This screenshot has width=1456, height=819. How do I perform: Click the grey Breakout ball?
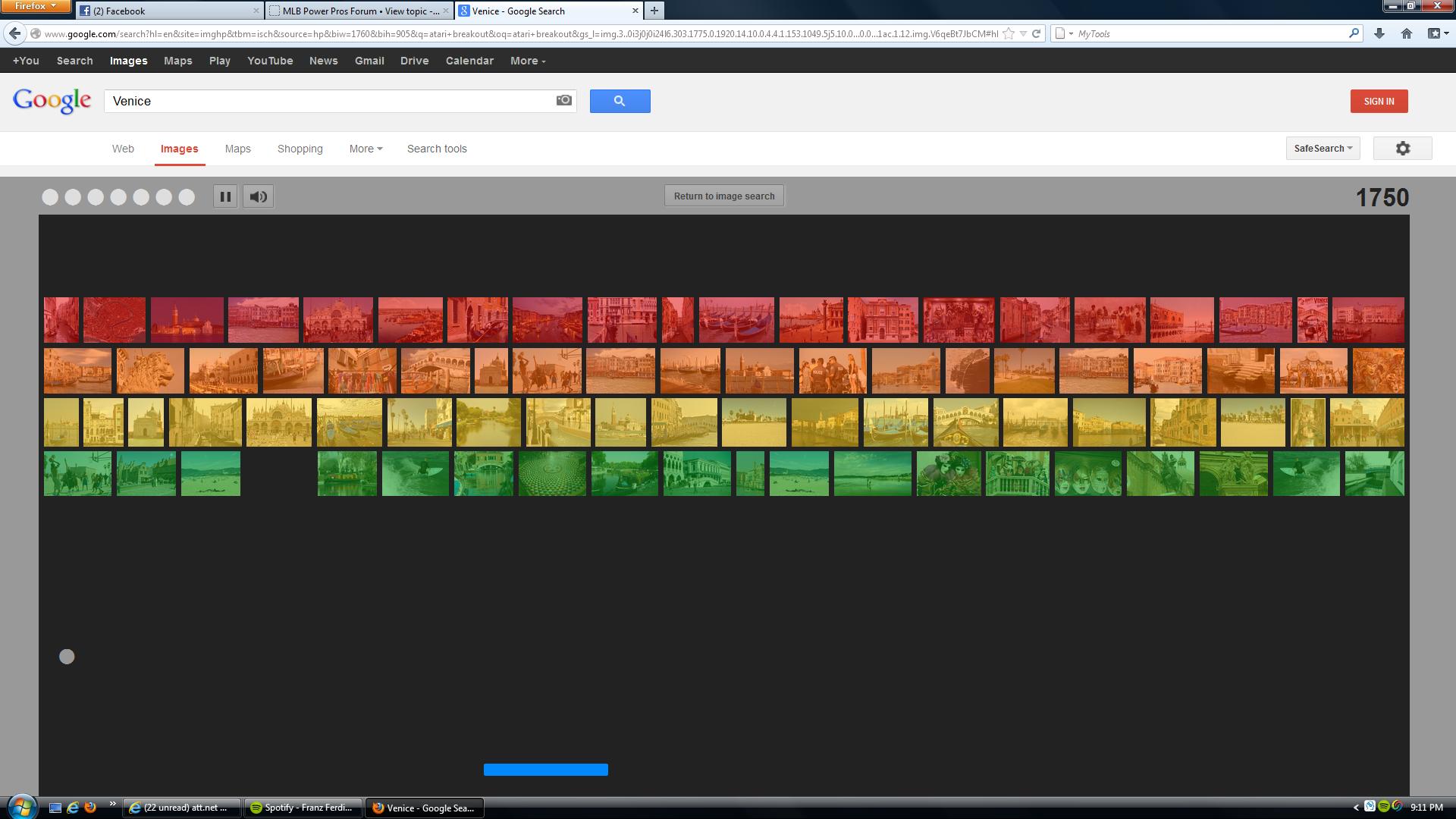pyautogui.click(x=67, y=657)
